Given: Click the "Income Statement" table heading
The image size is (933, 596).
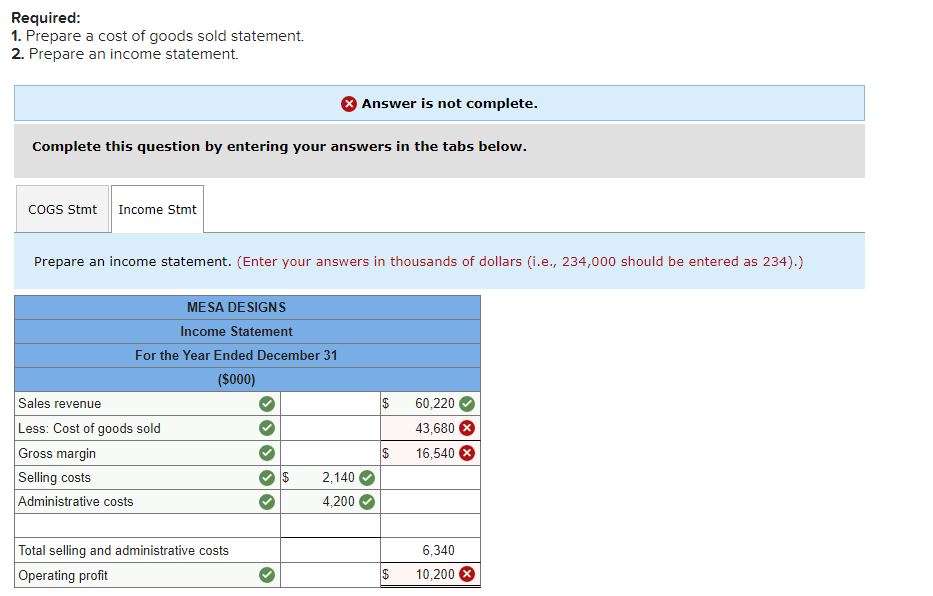Looking at the screenshot, I should pos(236,332).
